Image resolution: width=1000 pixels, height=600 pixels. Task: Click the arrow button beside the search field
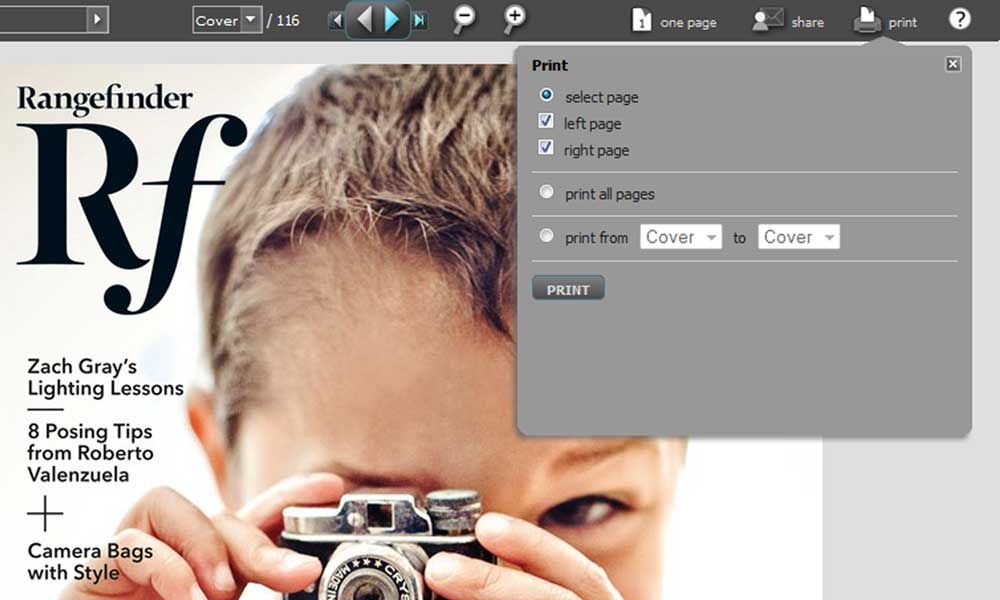[x=98, y=19]
